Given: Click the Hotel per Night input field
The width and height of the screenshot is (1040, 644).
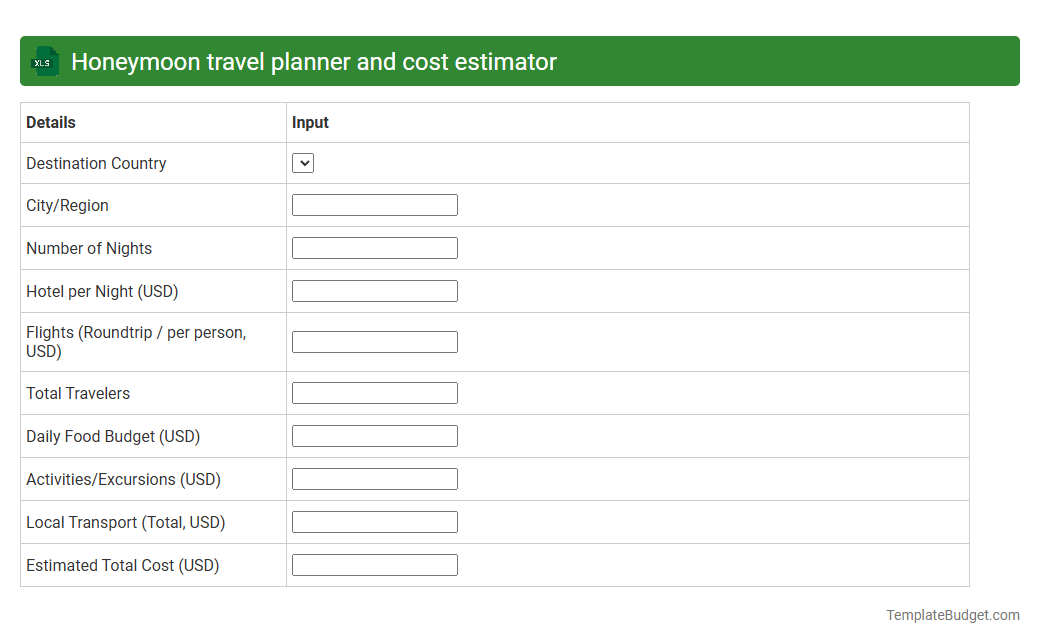Looking at the screenshot, I should click(x=374, y=290).
